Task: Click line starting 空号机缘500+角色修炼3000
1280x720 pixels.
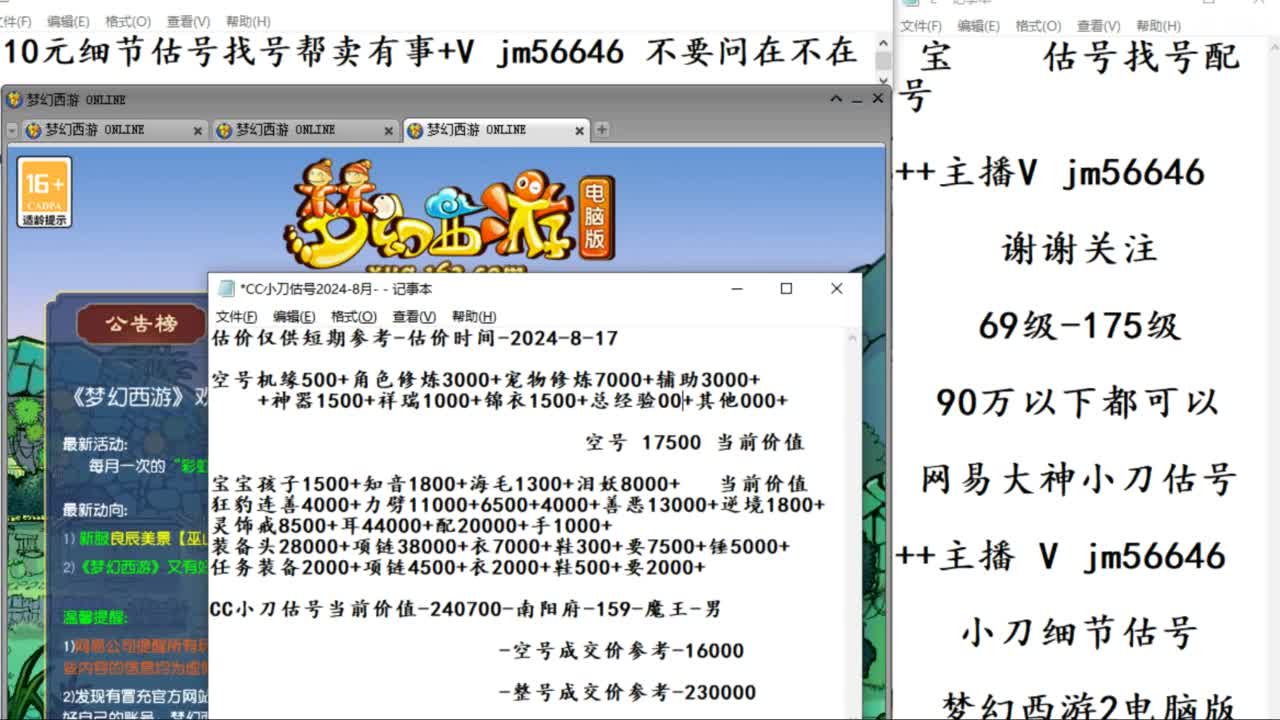Action: tap(486, 380)
